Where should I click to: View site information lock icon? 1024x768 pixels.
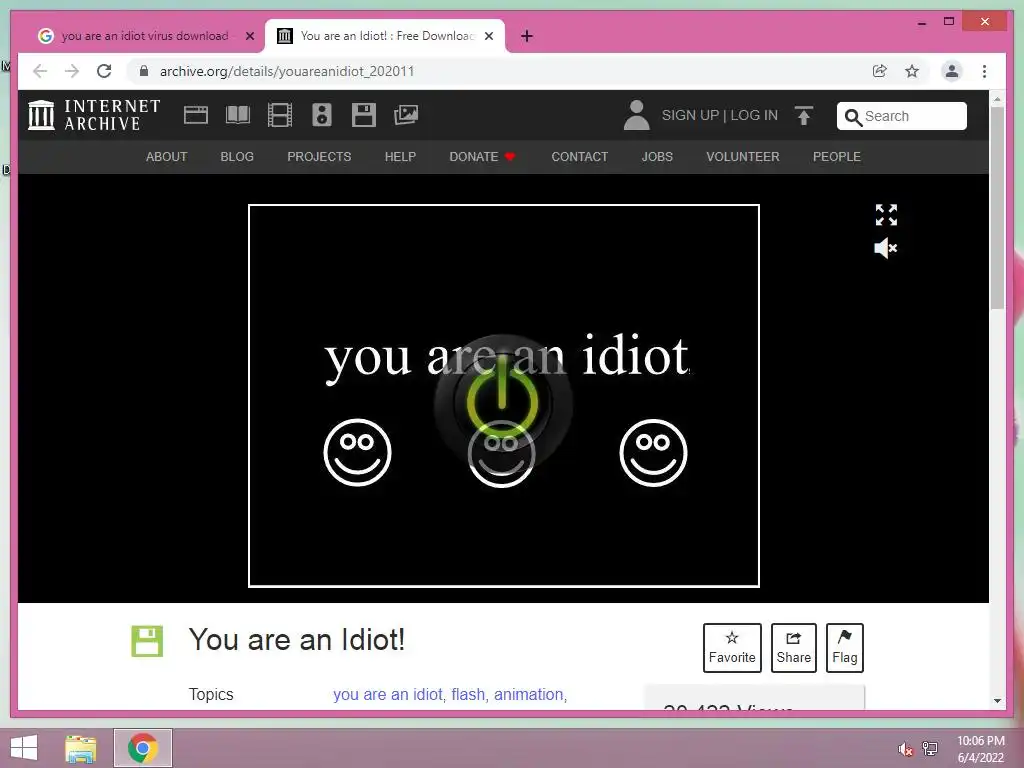coord(144,71)
